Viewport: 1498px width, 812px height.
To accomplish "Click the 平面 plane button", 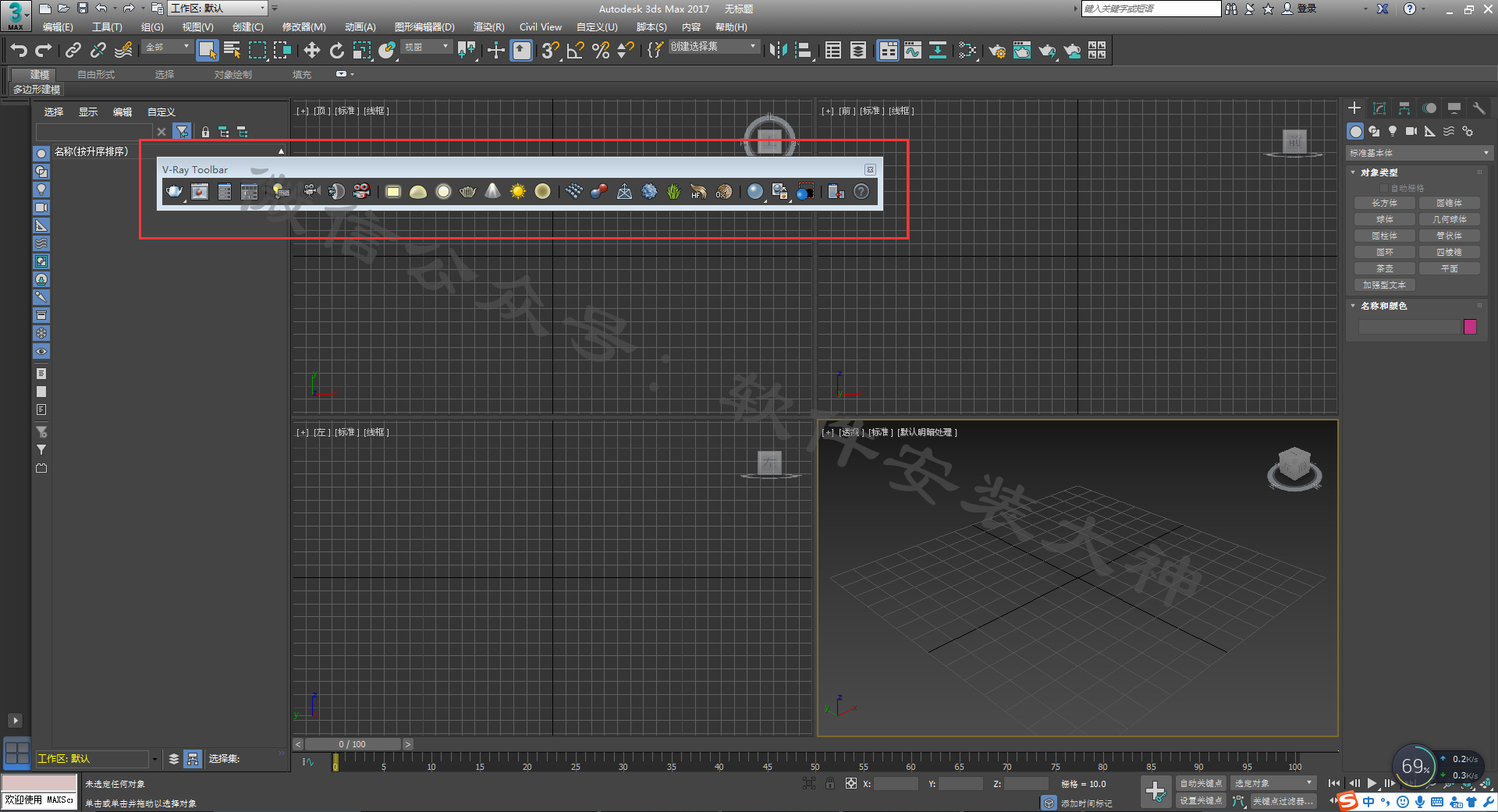I will pos(1450,268).
